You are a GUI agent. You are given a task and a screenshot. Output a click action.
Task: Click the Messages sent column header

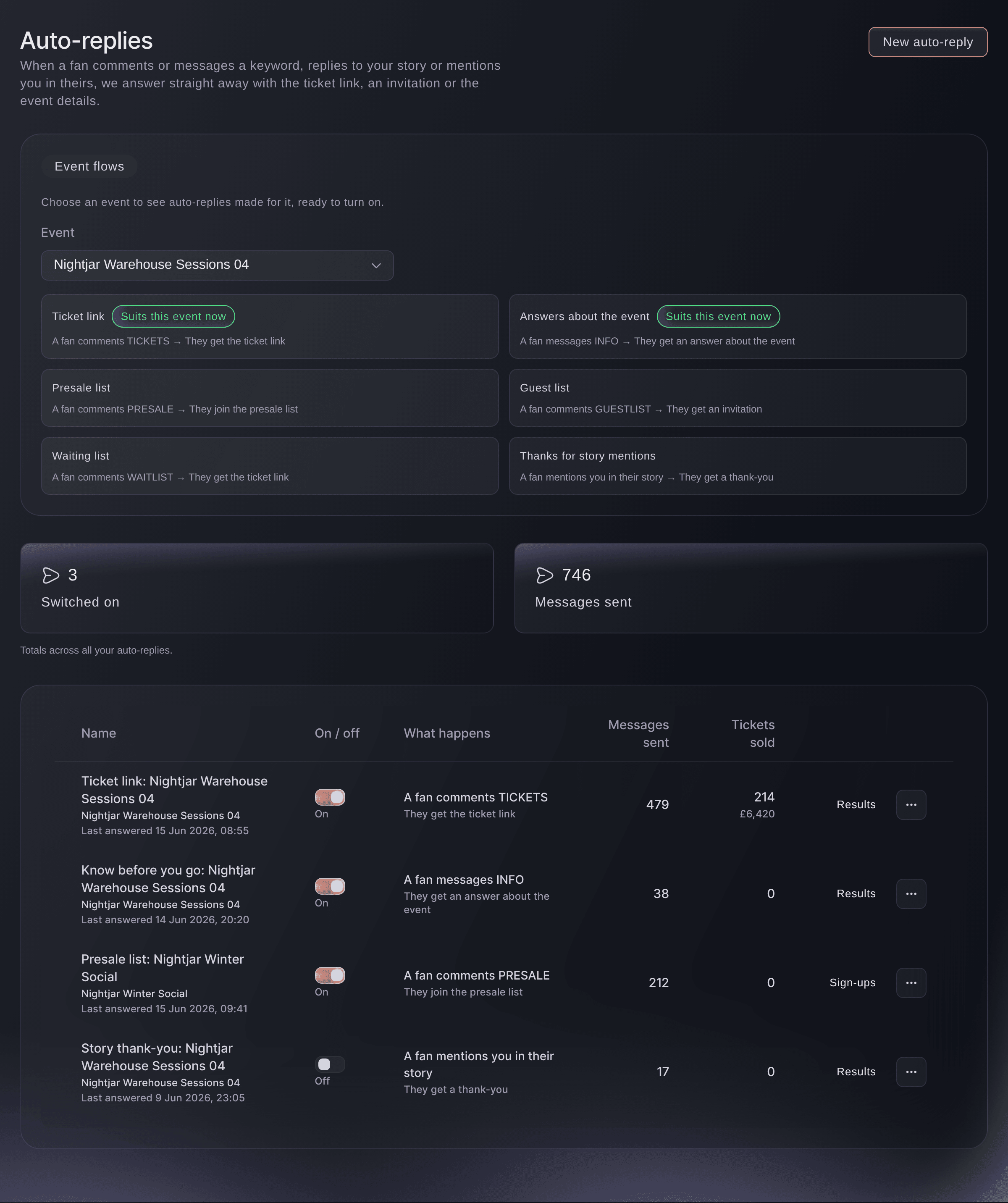pos(638,733)
